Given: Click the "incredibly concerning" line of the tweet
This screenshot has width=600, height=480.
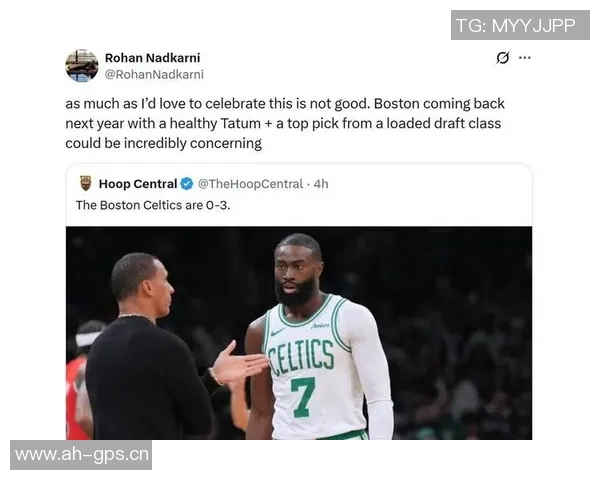Looking at the screenshot, I should tap(163, 143).
